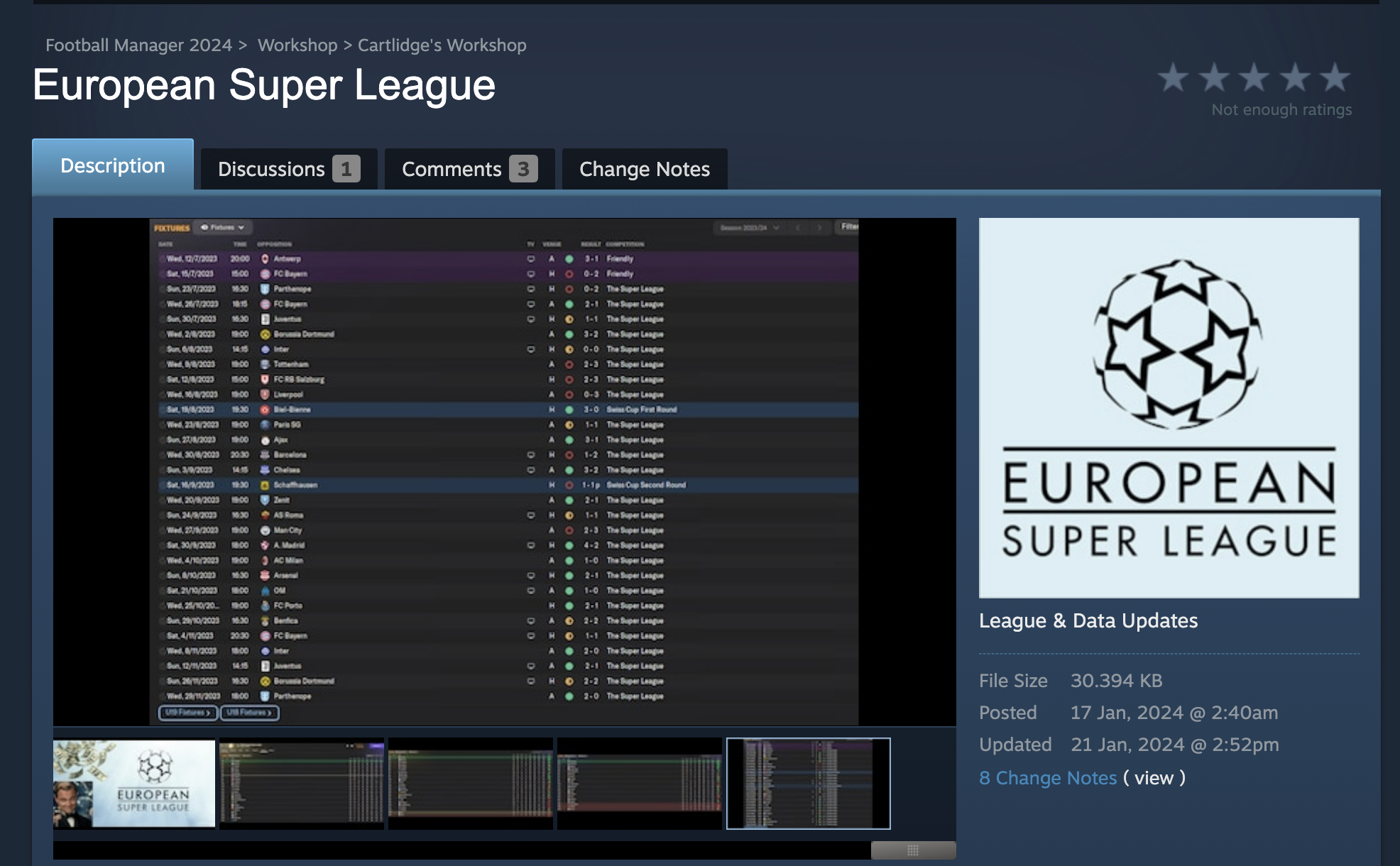Switch to the Discussions tab

pos(289,169)
